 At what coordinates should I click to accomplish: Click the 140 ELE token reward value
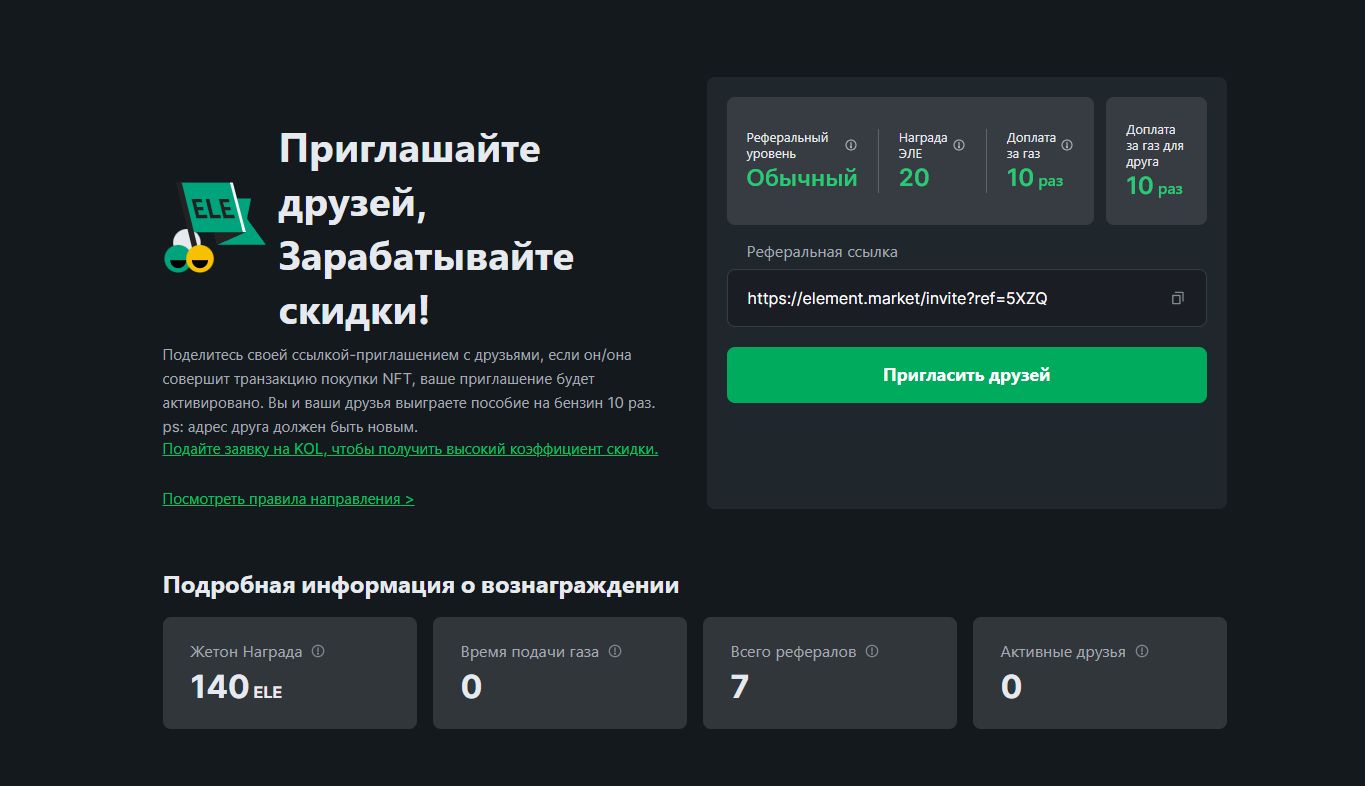(x=236, y=687)
